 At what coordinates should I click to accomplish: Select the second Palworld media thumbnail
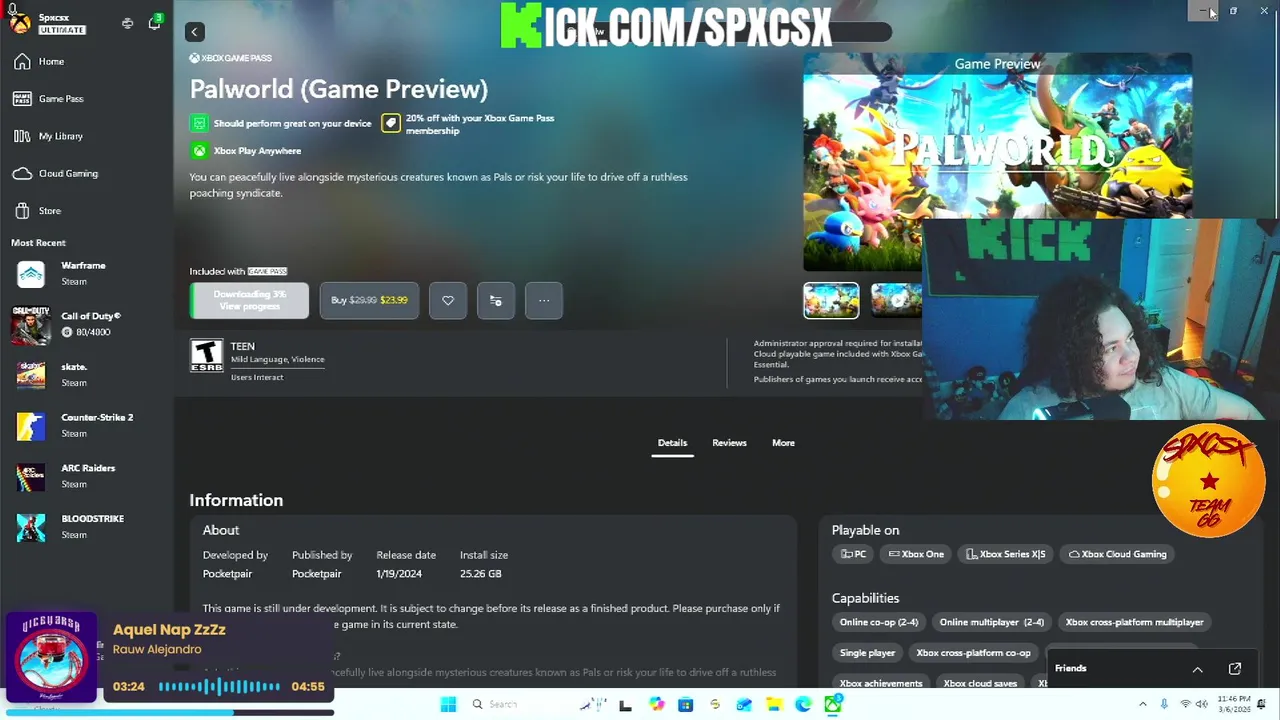896,300
